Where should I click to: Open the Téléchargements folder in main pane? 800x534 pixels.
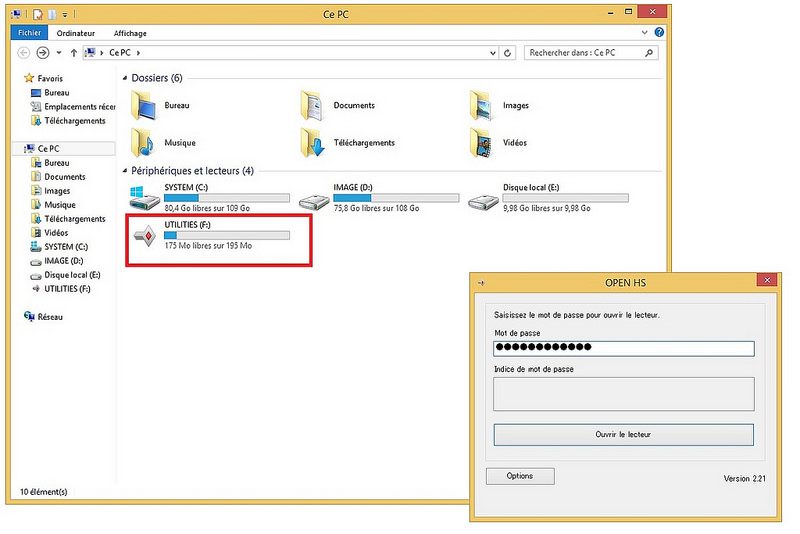click(314, 142)
